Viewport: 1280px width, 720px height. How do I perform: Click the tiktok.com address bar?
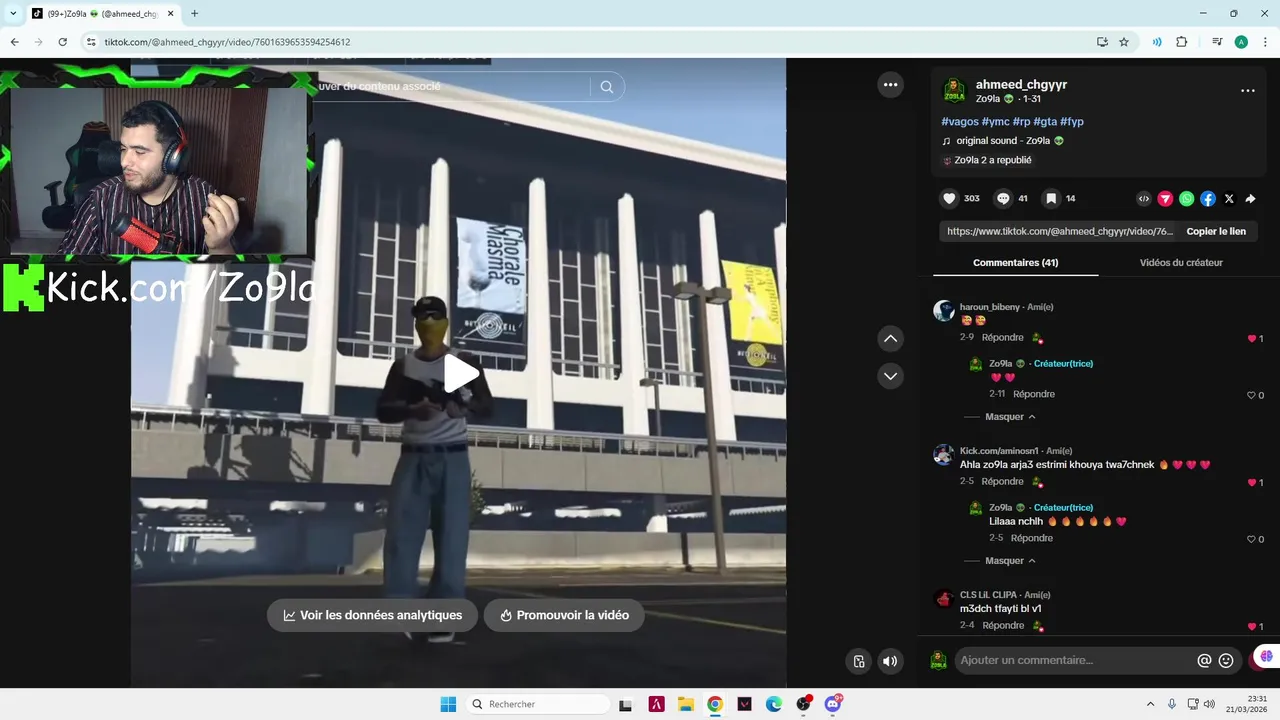(x=590, y=42)
